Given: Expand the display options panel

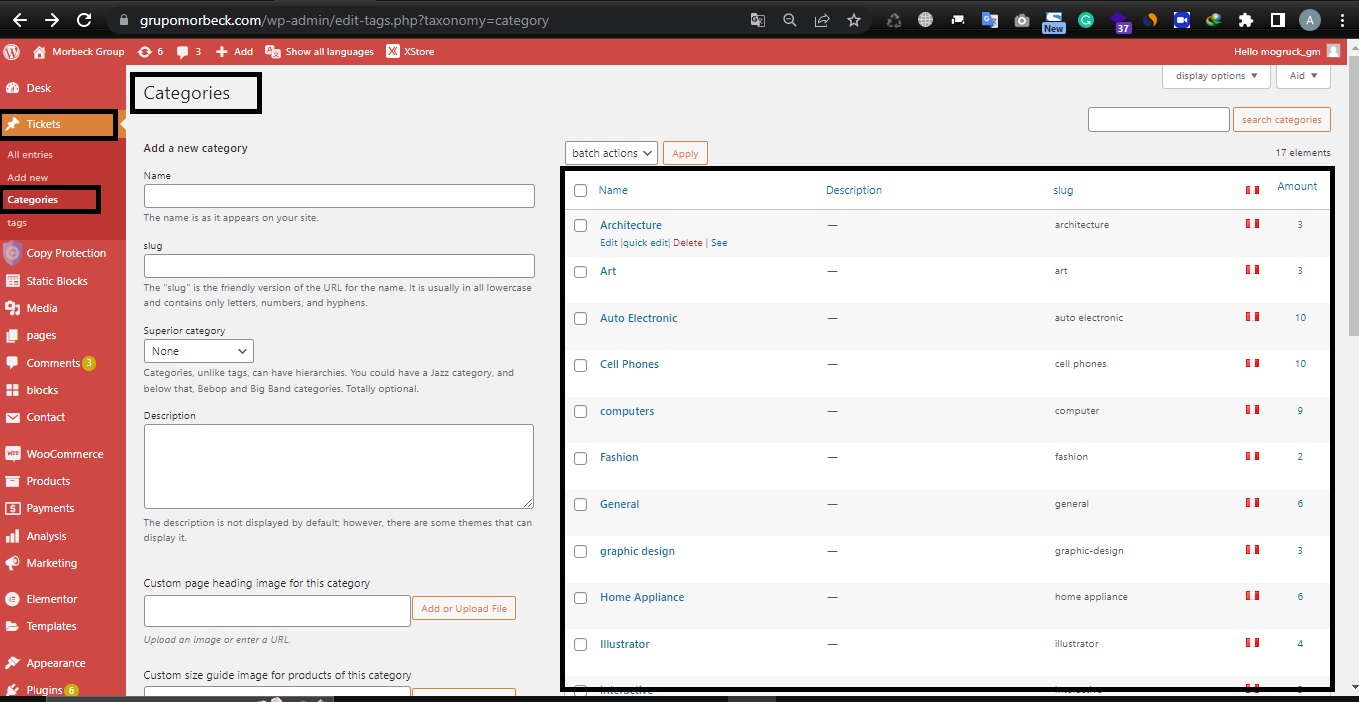Looking at the screenshot, I should [1216, 76].
